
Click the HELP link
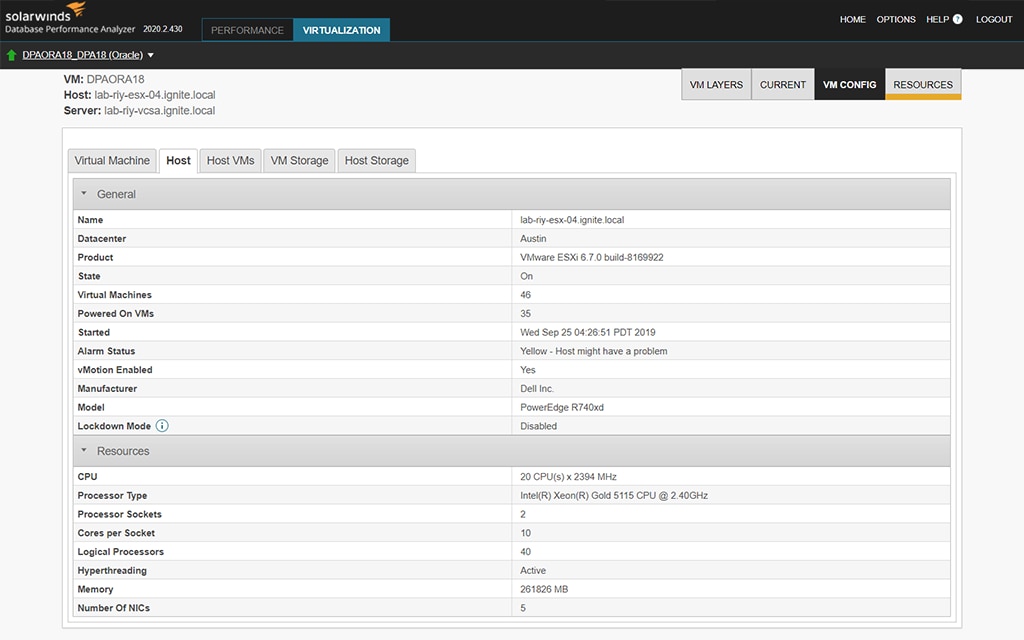[x=937, y=19]
